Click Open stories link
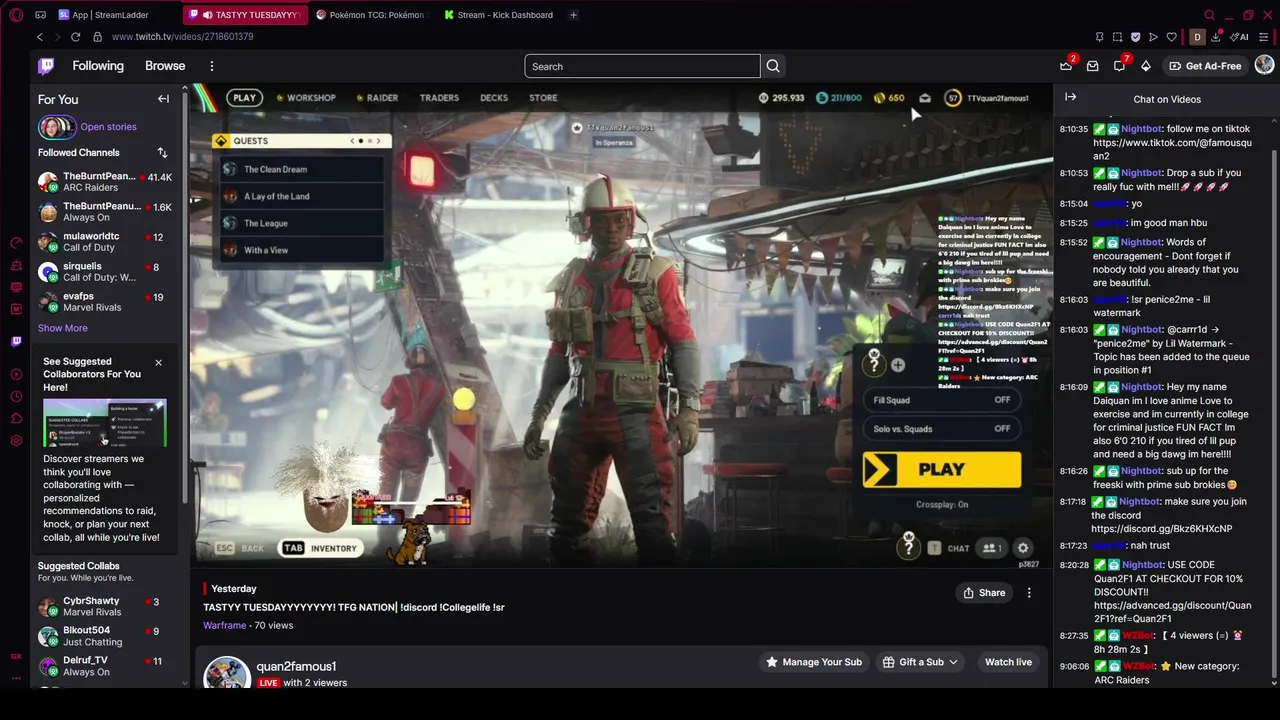Screen dimensions: 1280x720 (x=108, y=127)
